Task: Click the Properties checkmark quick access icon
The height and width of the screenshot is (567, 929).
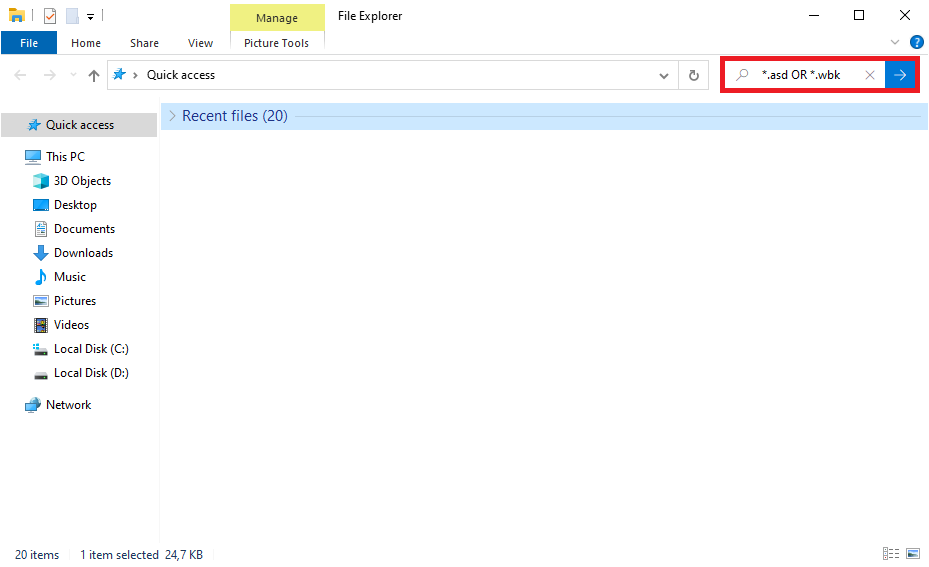Action: (50, 15)
